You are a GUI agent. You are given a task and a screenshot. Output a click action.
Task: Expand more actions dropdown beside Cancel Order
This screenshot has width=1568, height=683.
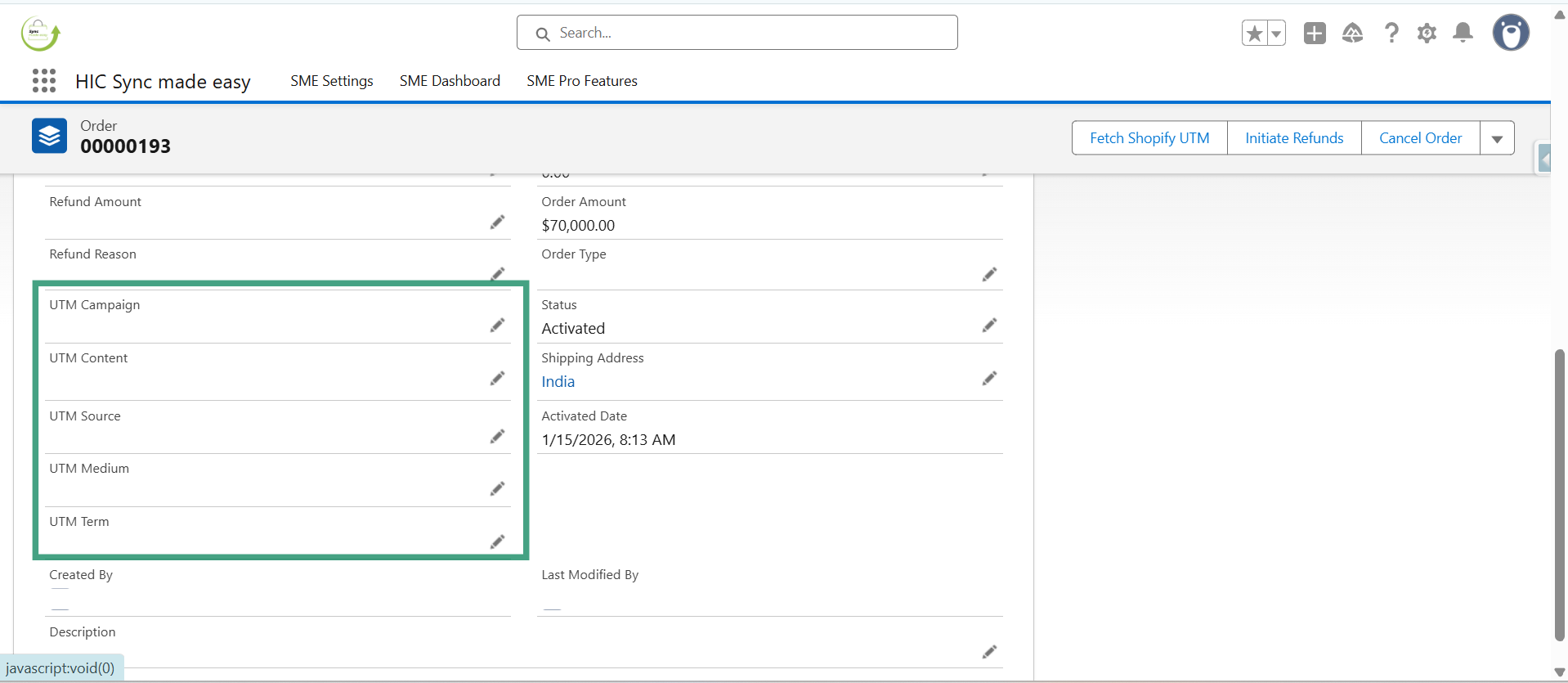click(x=1497, y=138)
